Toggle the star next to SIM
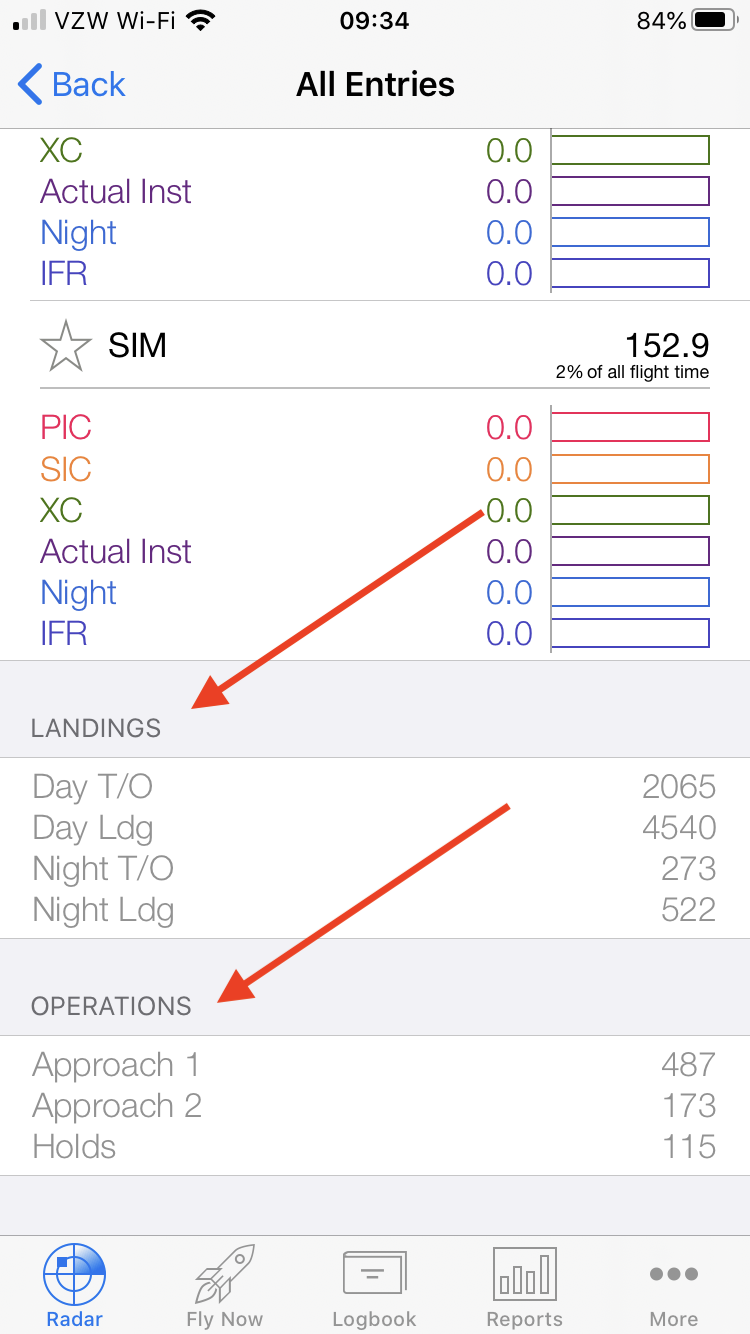This screenshot has height=1334, width=750. pos(66,346)
